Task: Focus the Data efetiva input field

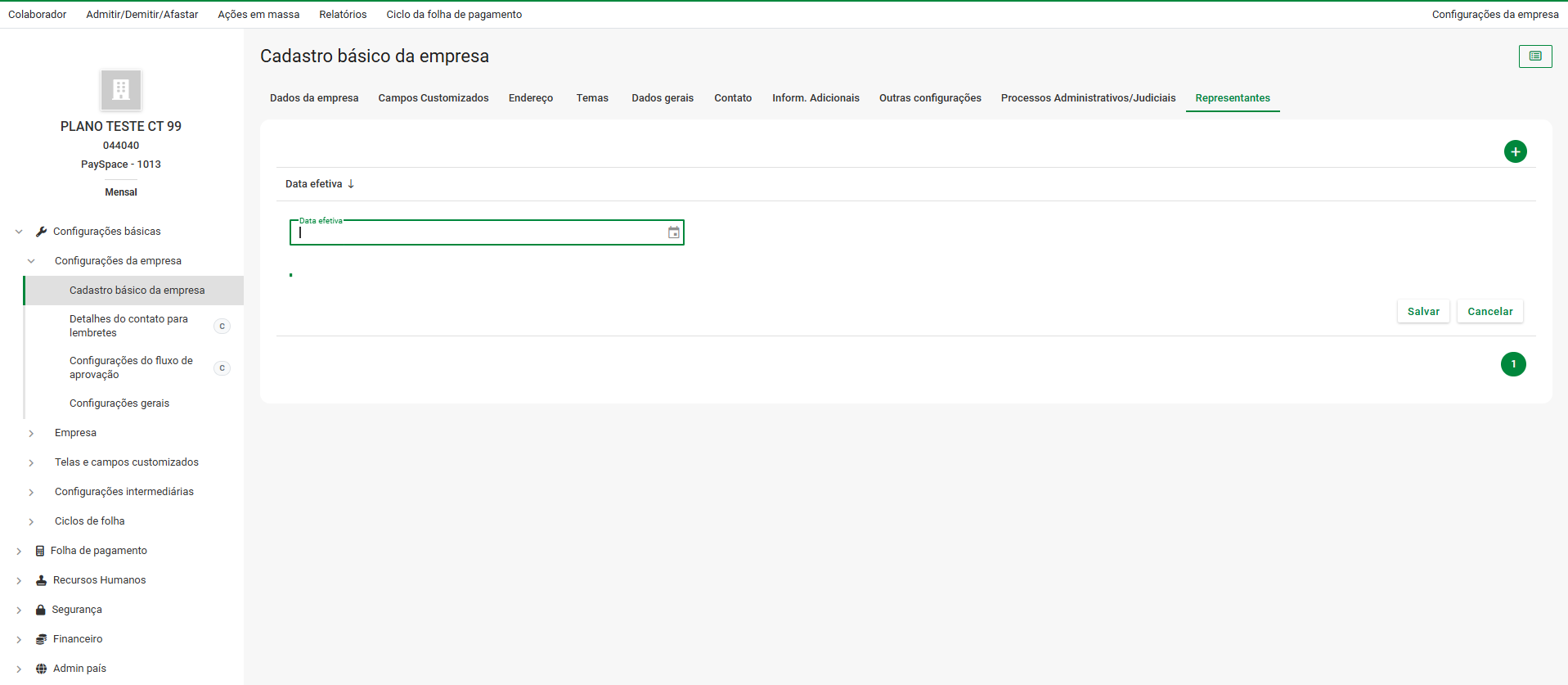Action: 478,233
